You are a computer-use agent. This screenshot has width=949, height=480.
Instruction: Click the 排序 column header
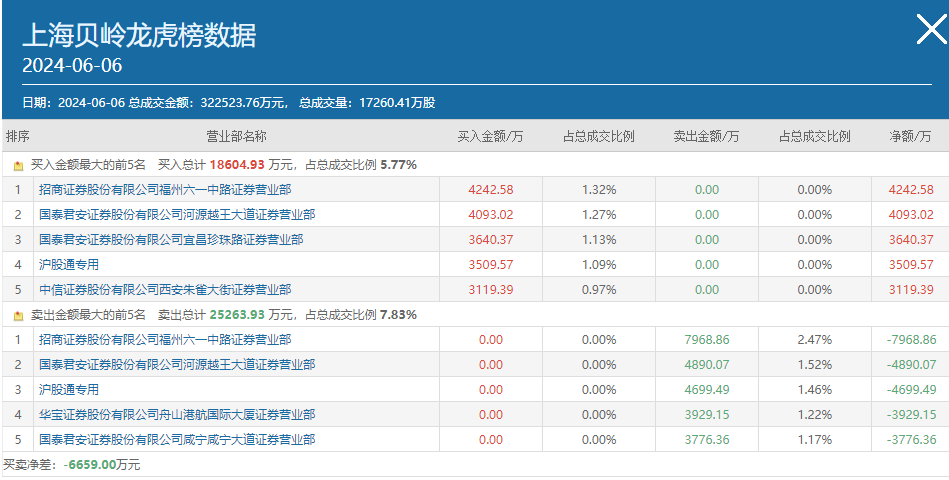coord(18,136)
